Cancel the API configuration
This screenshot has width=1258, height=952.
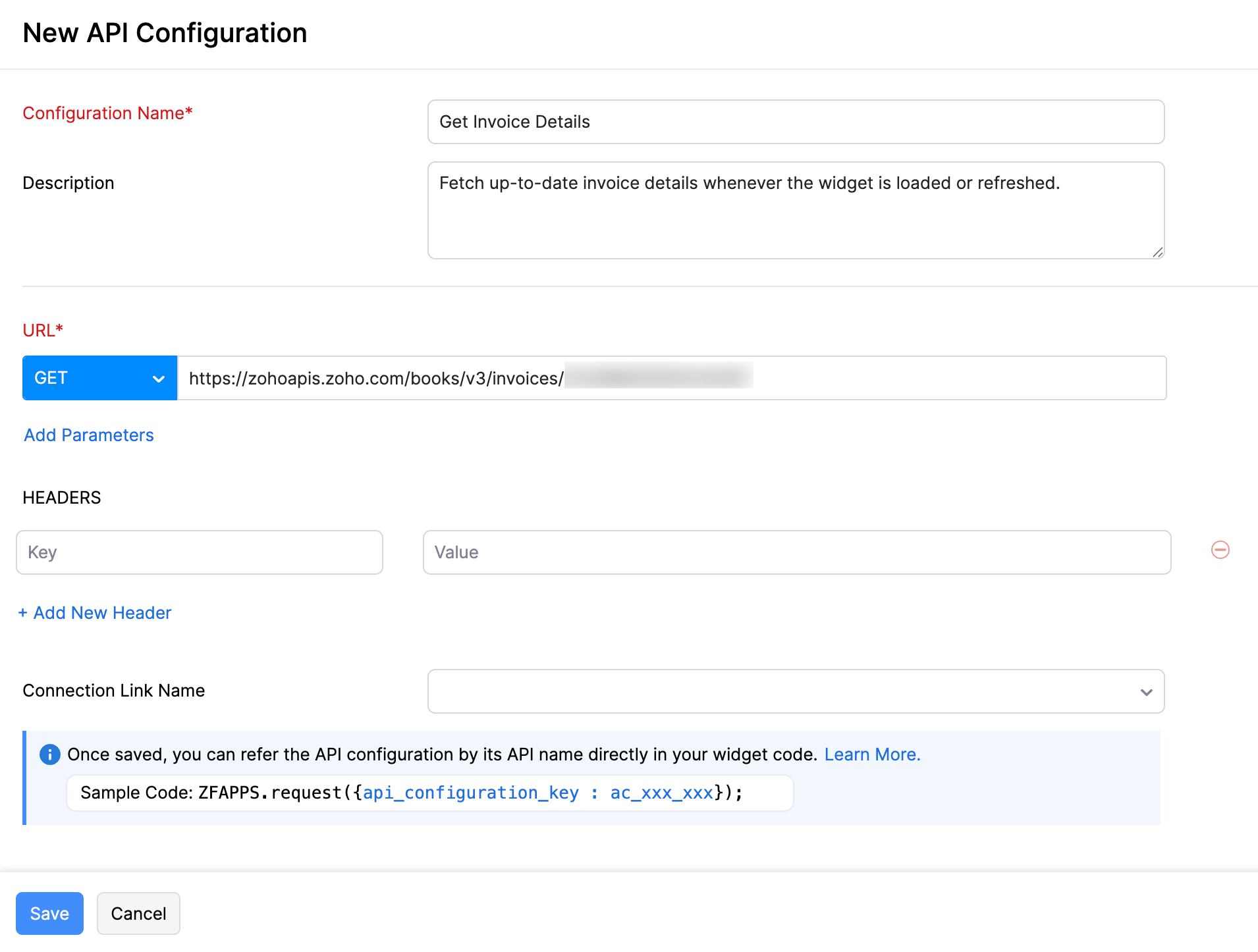[x=138, y=913]
